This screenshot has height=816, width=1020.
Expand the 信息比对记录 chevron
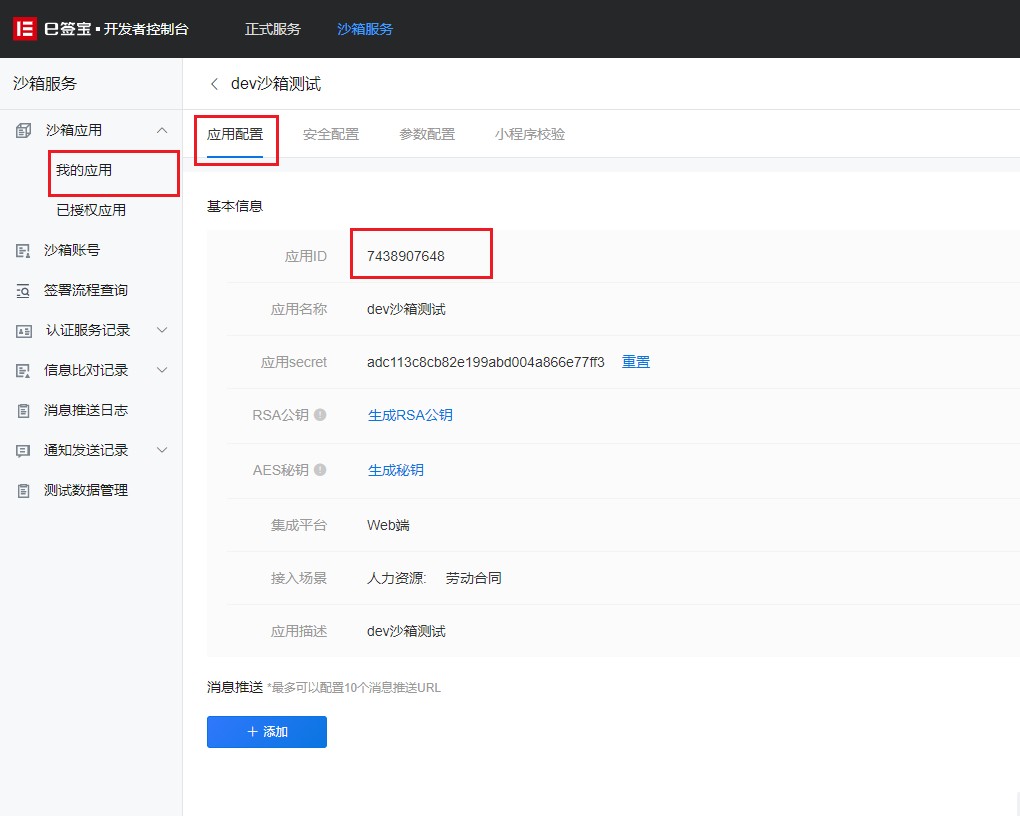pyautogui.click(x=163, y=370)
